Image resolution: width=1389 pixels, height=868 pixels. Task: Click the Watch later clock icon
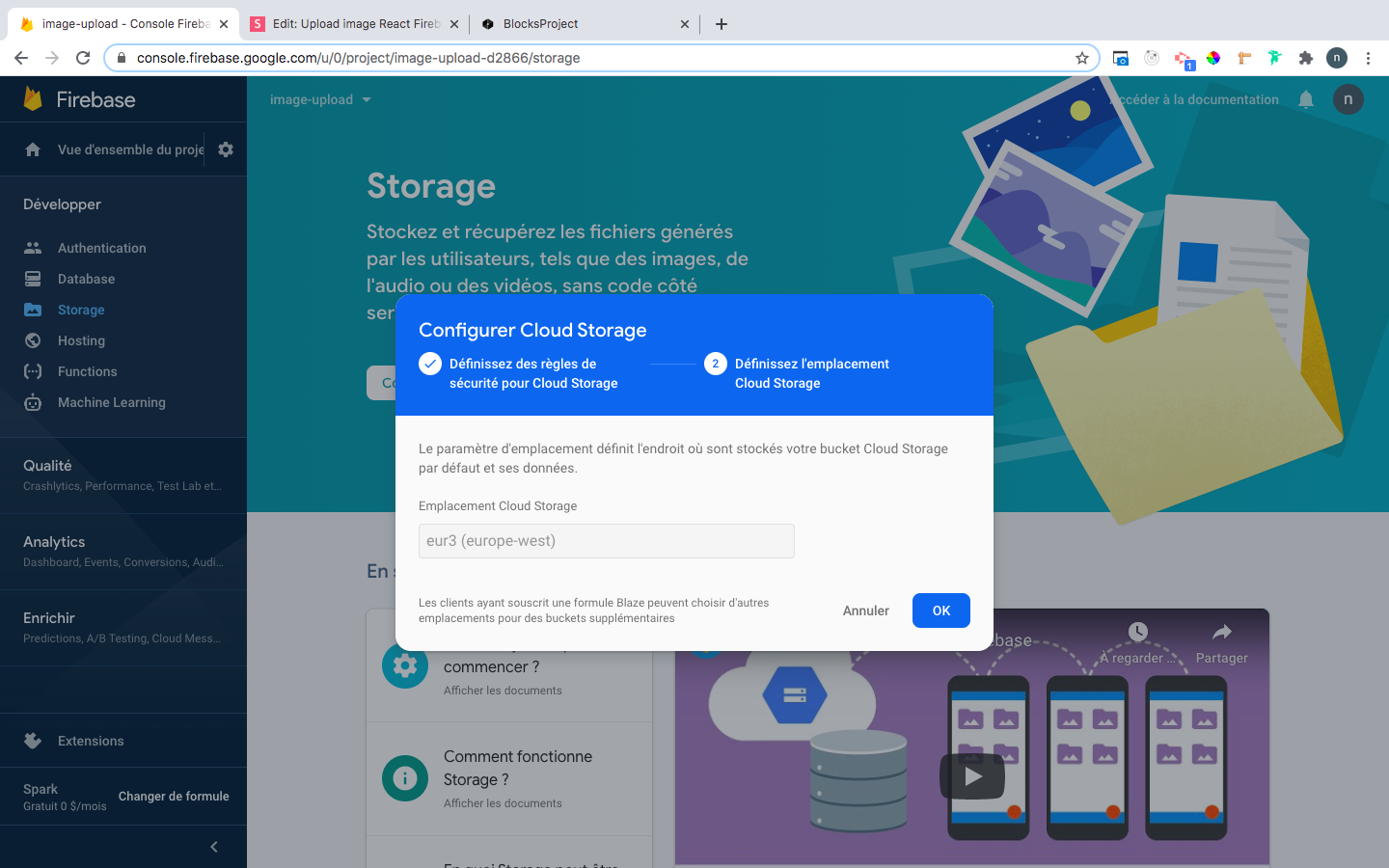point(1138,632)
